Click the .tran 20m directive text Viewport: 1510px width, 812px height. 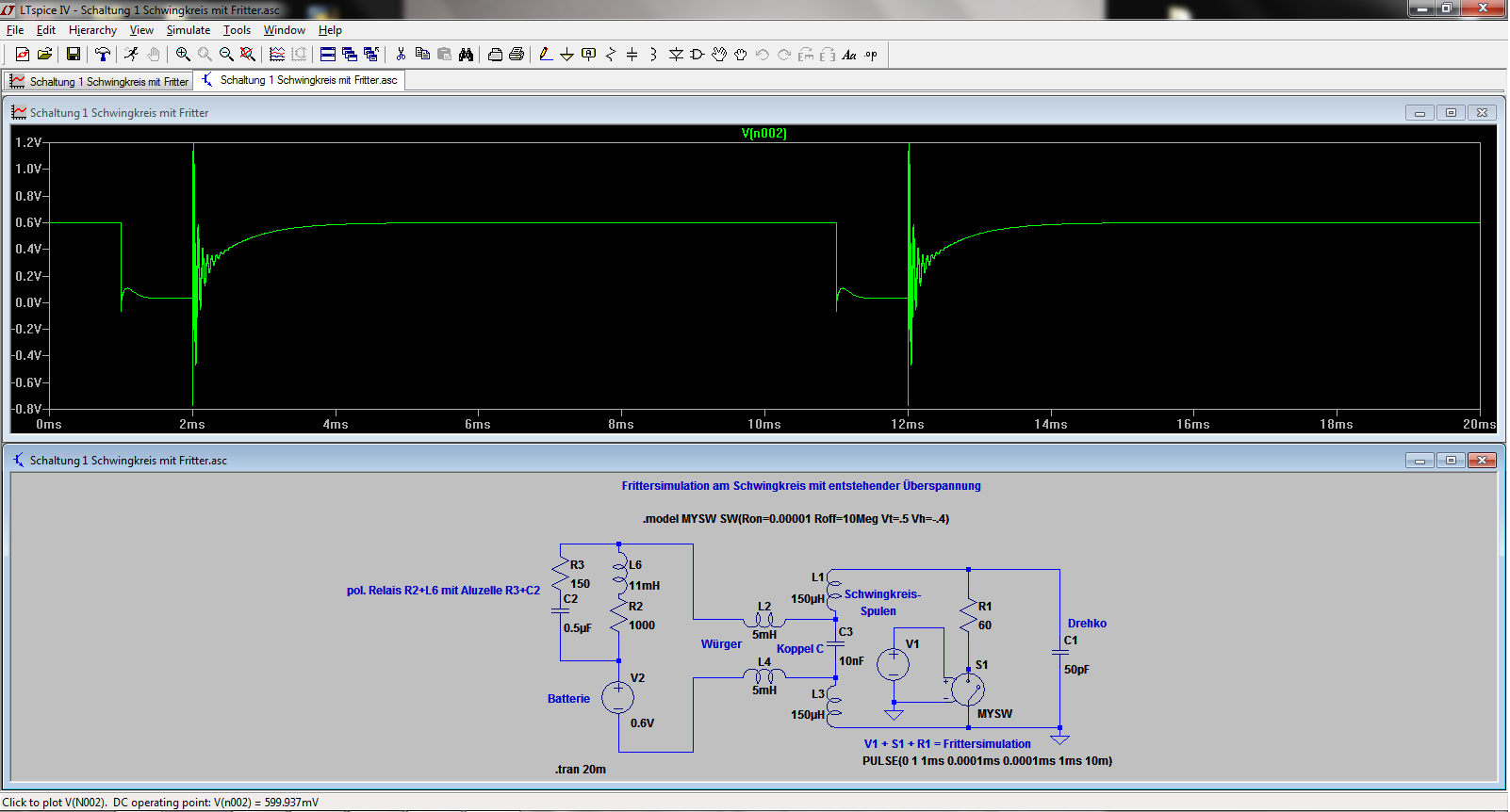[581, 770]
